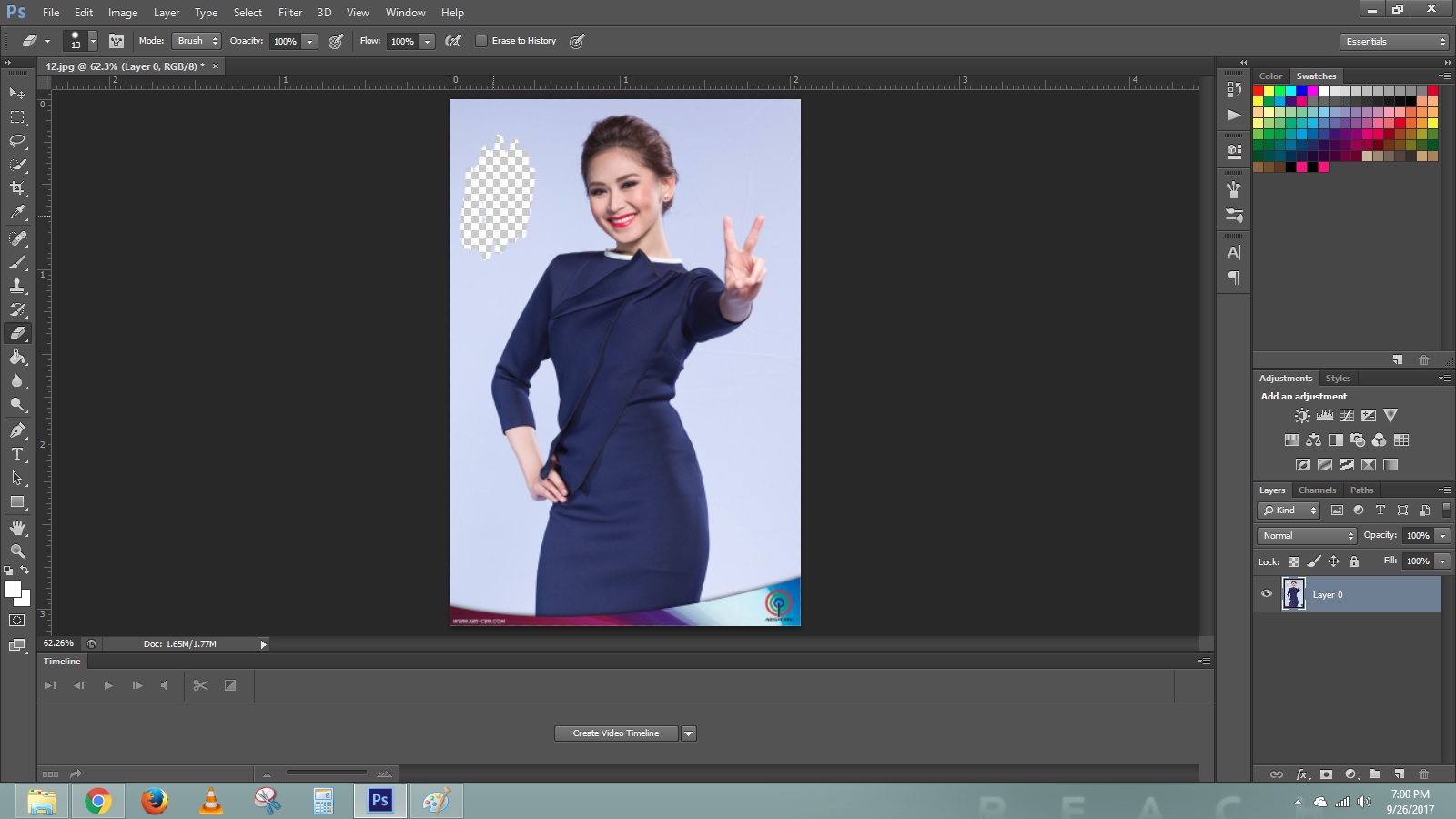Open the brush preset picker arrow
1456x819 pixels.
(x=93, y=41)
